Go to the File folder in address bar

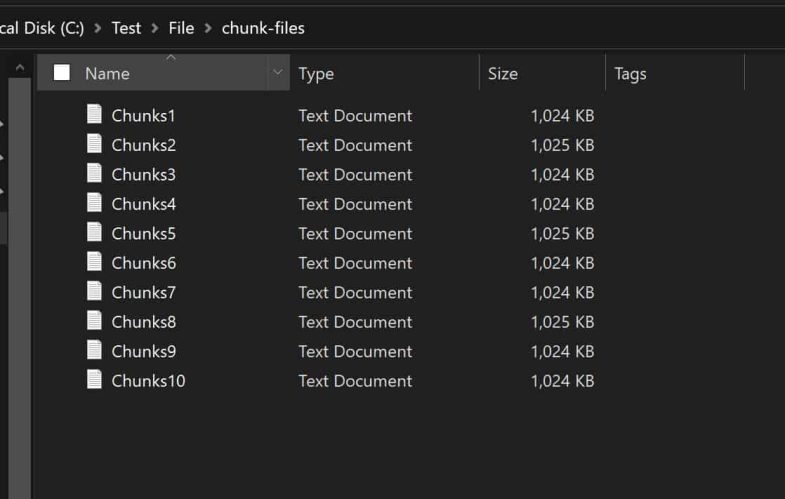[x=181, y=28]
